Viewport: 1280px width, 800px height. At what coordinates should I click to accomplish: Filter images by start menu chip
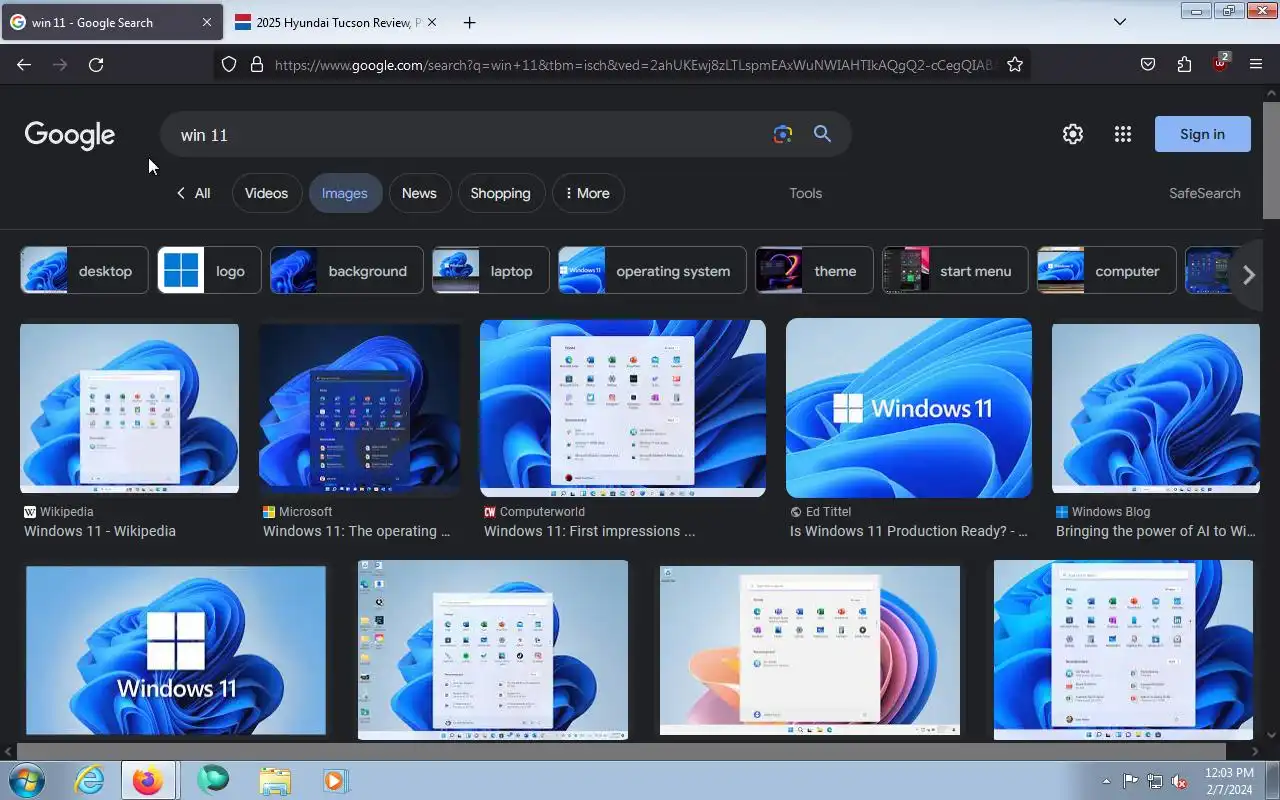[x=954, y=270]
